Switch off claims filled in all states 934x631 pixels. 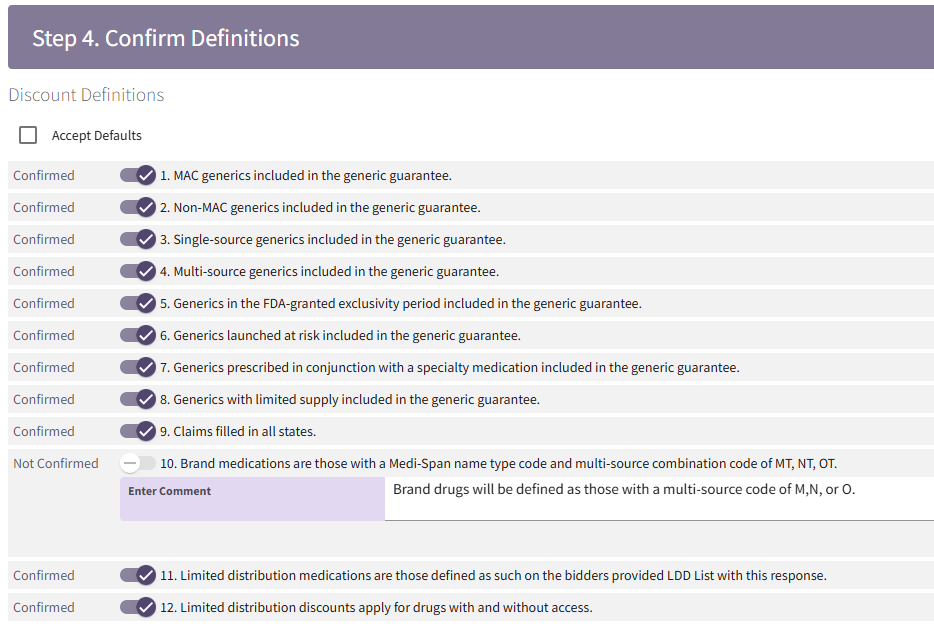click(138, 431)
